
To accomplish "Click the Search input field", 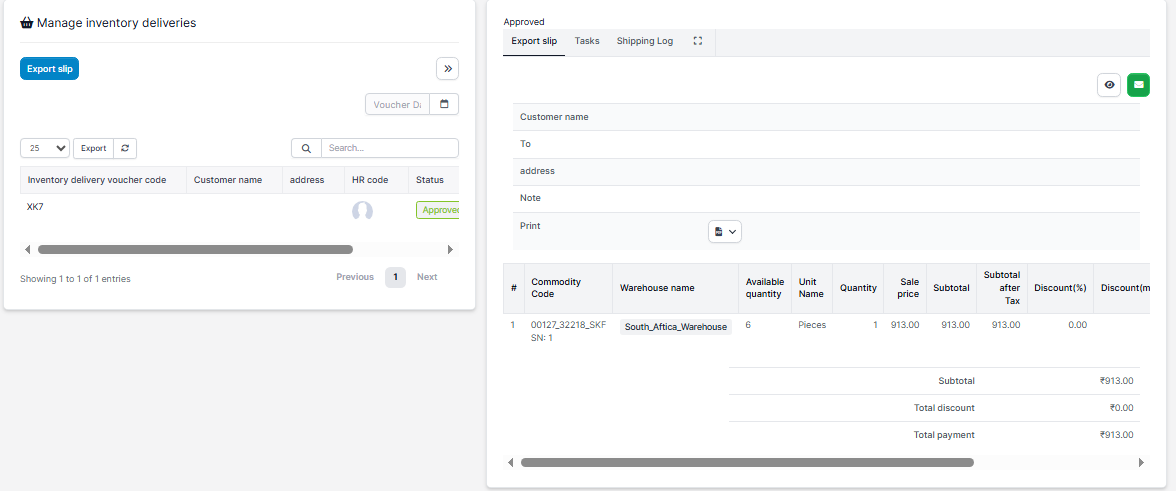I will 390,148.
